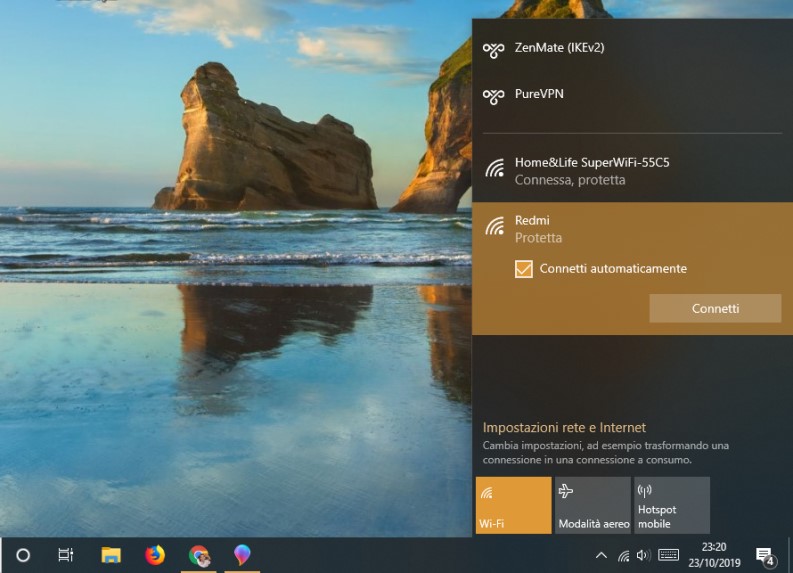This screenshot has width=793, height=573.
Task: Open Impostazioni rete e Internet link
Action: click(x=564, y=427)
